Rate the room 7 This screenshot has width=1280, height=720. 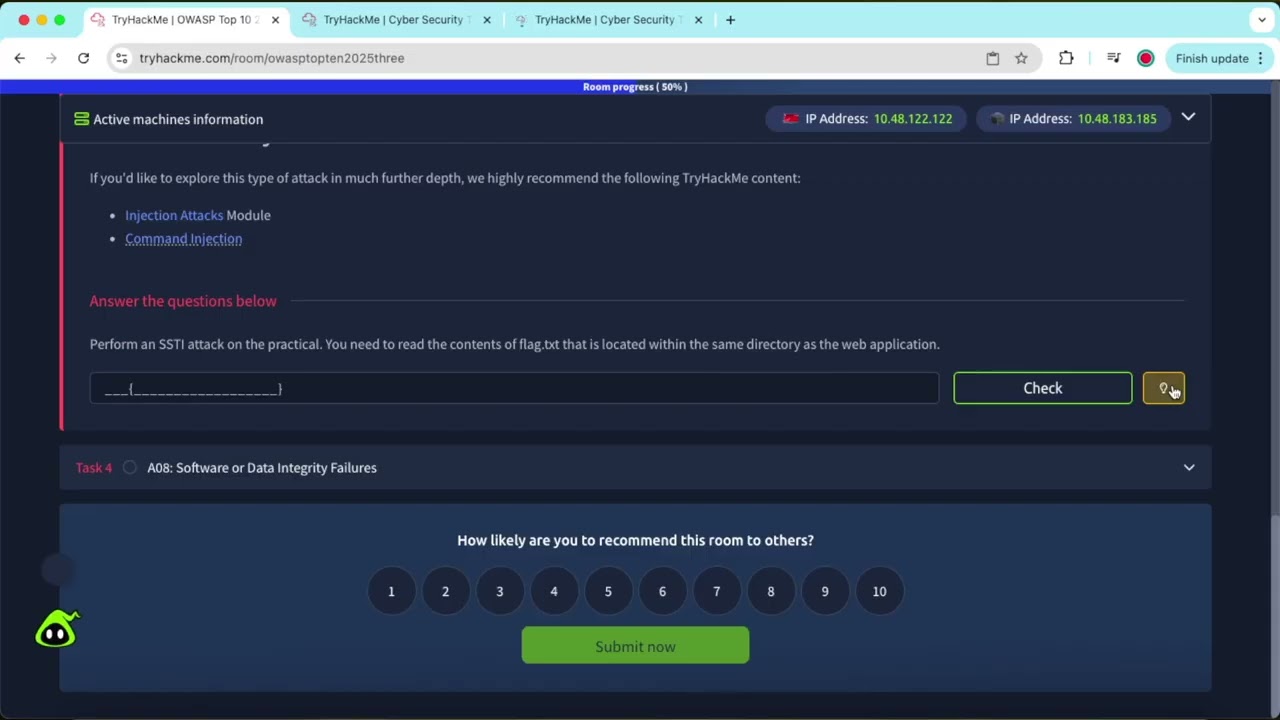pyautogui.click(x=716, y=591)
